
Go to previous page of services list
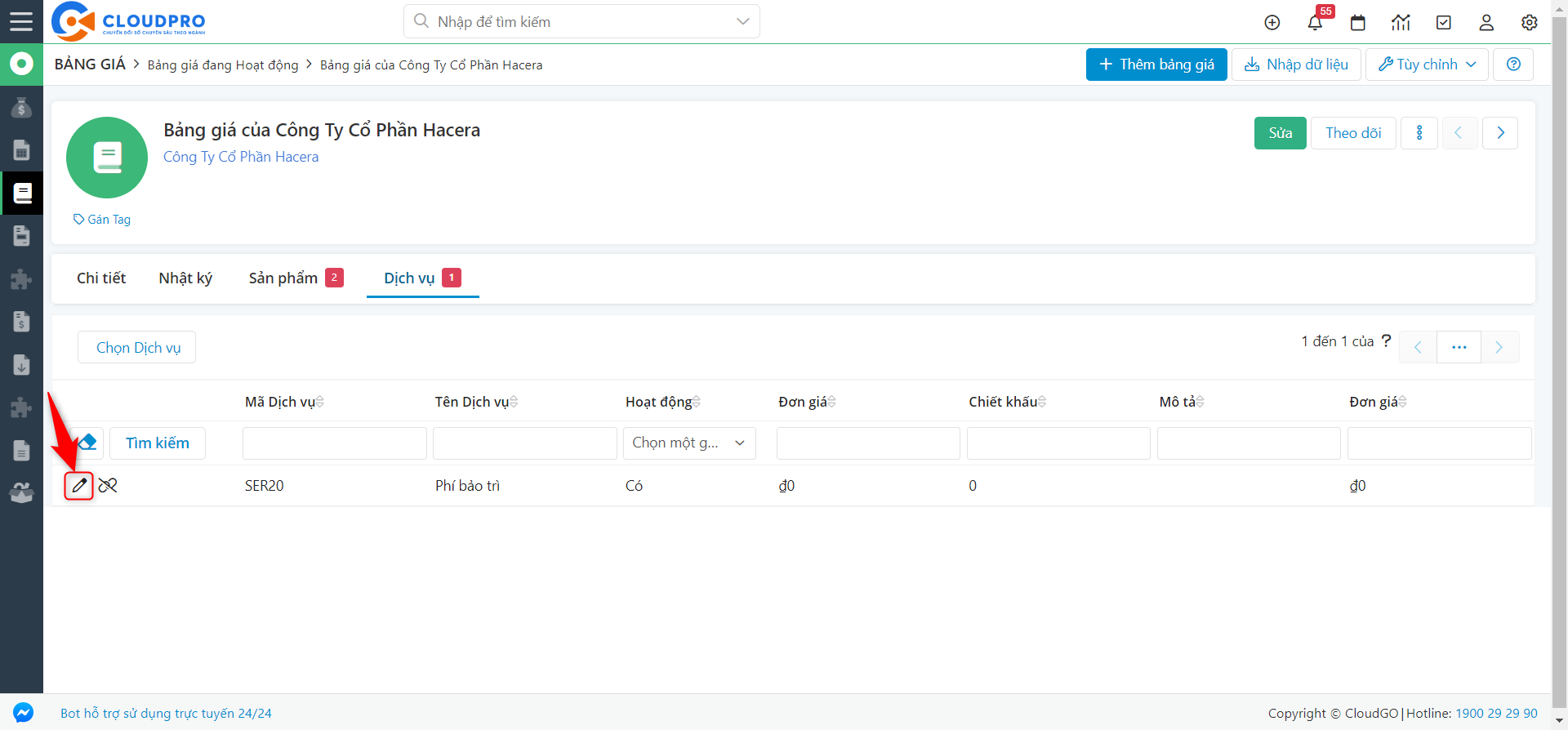pos(1418,347)
